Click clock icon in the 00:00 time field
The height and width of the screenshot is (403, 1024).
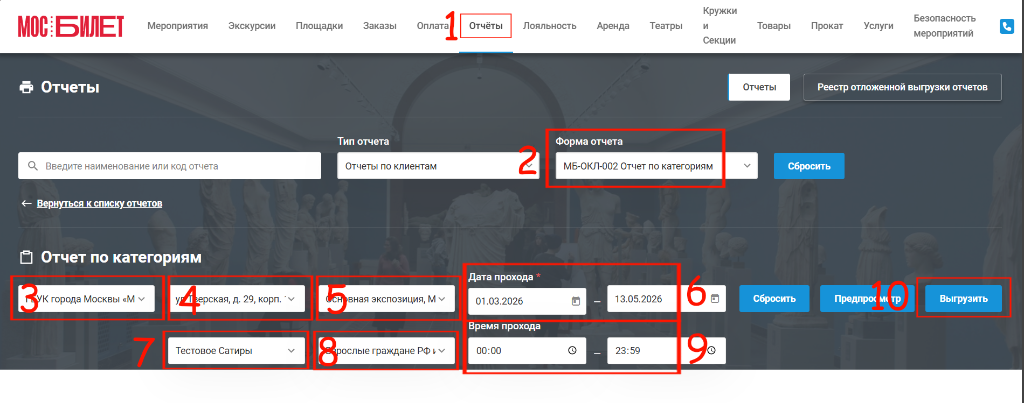click(x=573, y=351)
